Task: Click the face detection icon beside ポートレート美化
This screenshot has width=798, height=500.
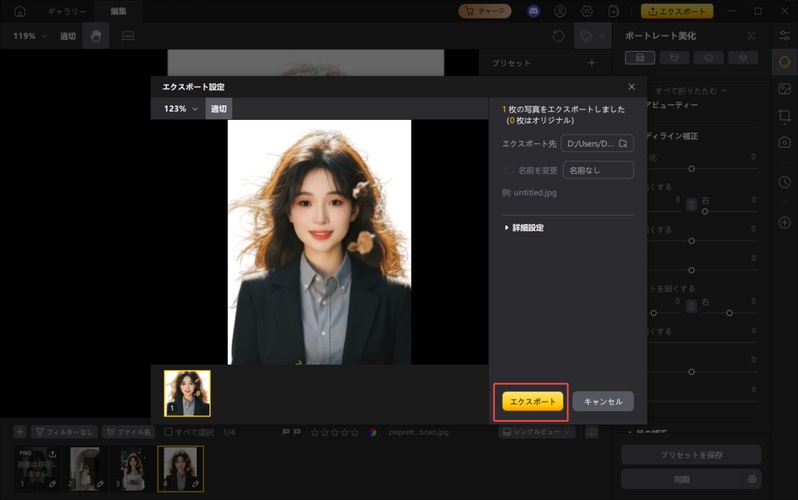Action: (751, 36)
